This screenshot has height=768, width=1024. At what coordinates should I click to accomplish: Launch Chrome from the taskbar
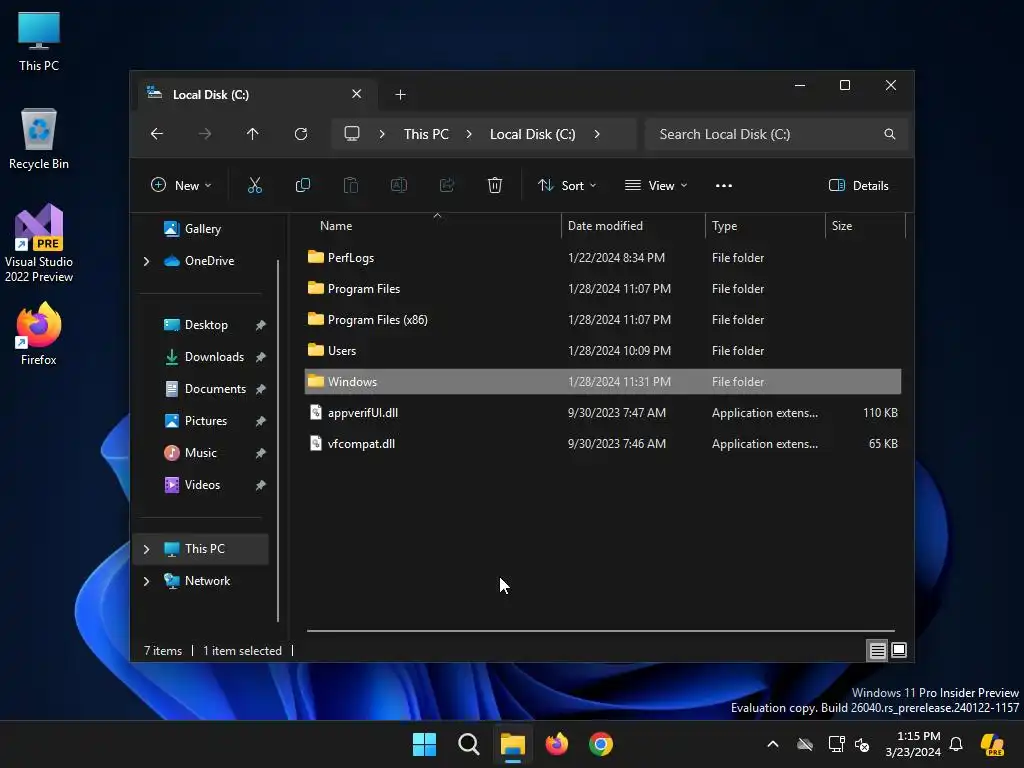(x=601, y=744)
